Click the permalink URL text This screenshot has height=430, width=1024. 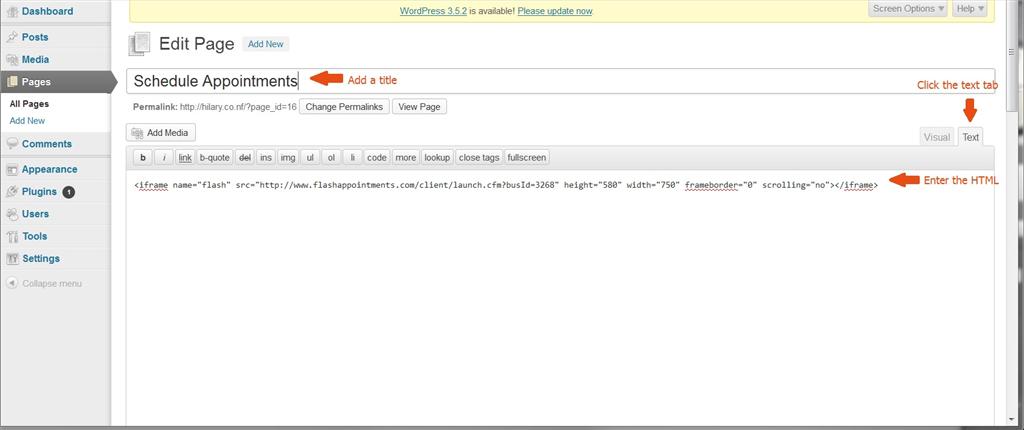(238, 107)
